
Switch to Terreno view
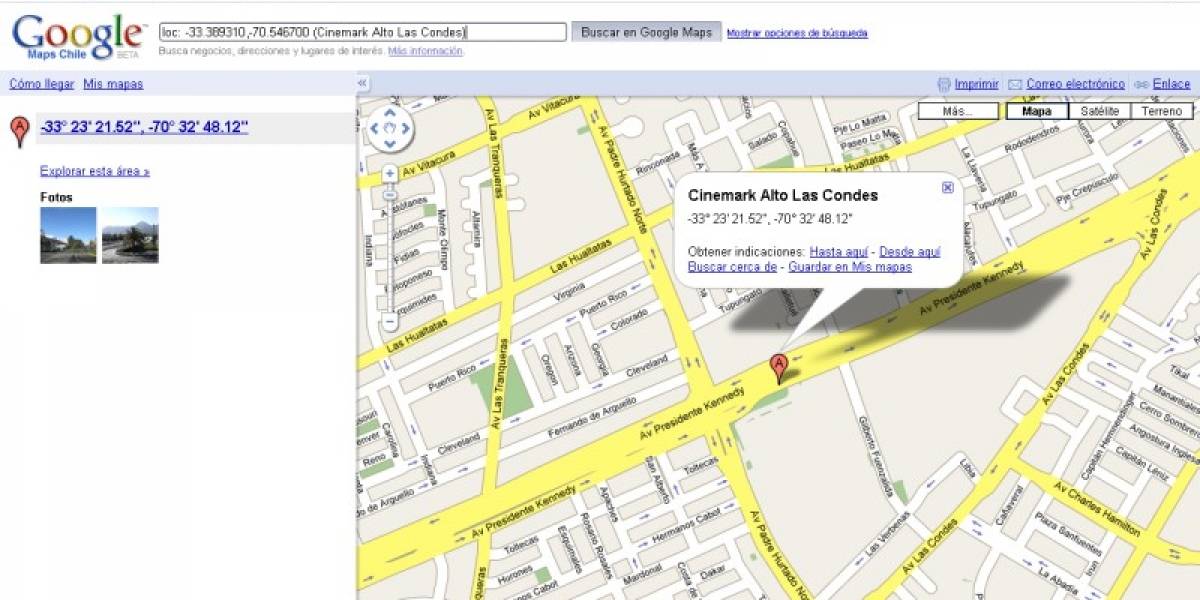[x=1161, y=111]
